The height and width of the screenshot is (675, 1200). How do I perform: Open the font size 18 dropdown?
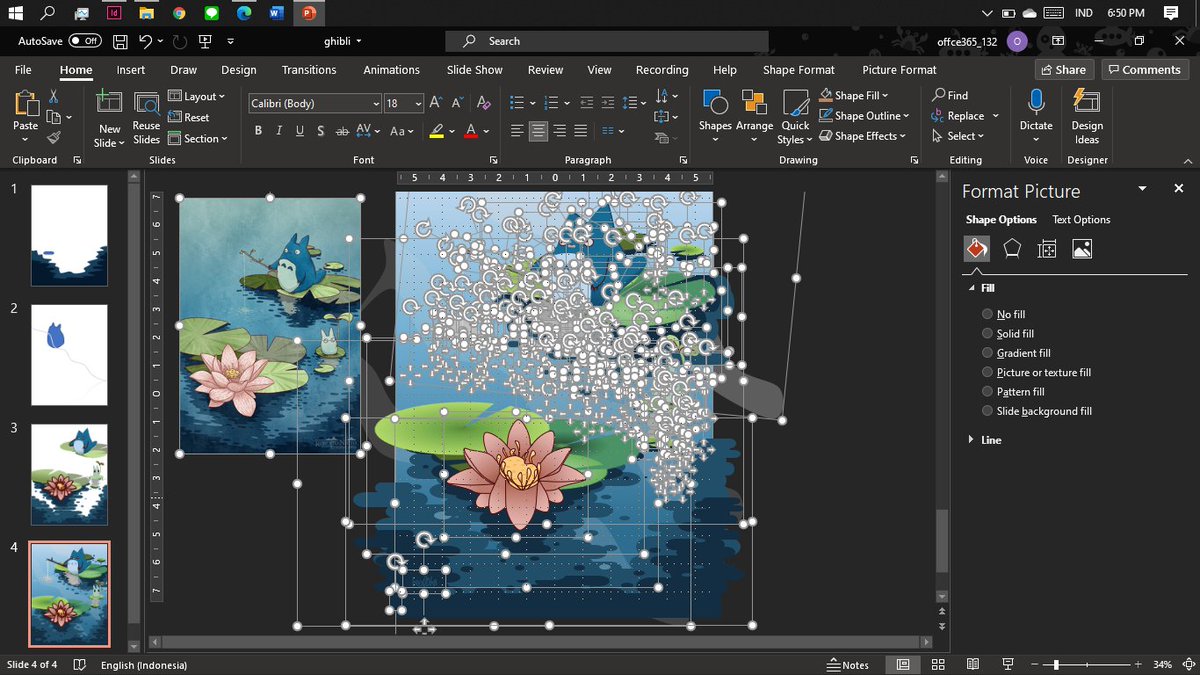[x=417, y=104]
